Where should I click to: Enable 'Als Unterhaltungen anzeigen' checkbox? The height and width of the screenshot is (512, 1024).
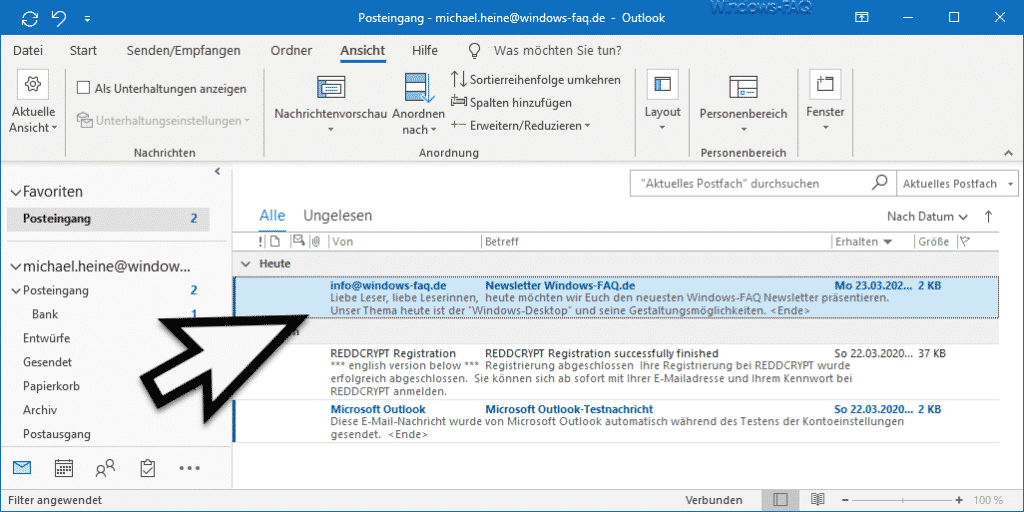click(x=83, y=88)
